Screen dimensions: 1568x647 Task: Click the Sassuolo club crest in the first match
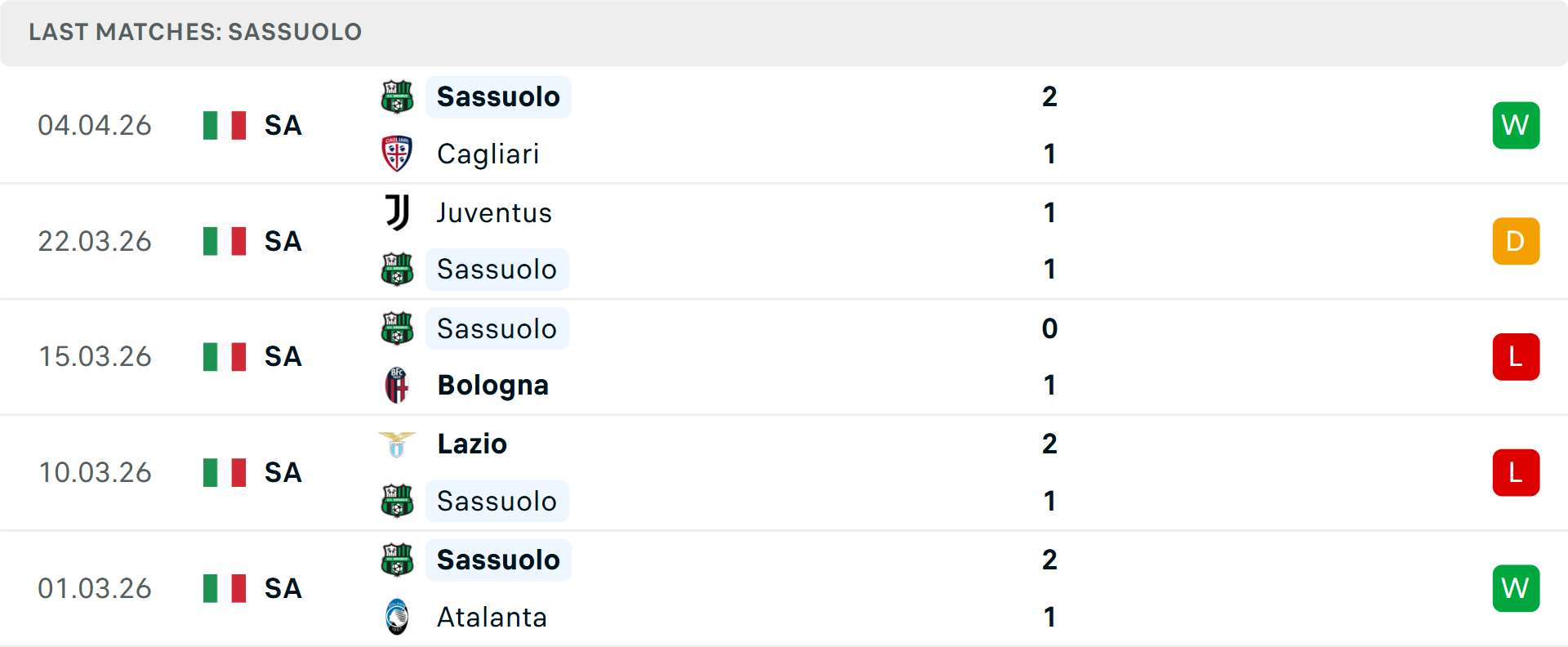(397, 96)
